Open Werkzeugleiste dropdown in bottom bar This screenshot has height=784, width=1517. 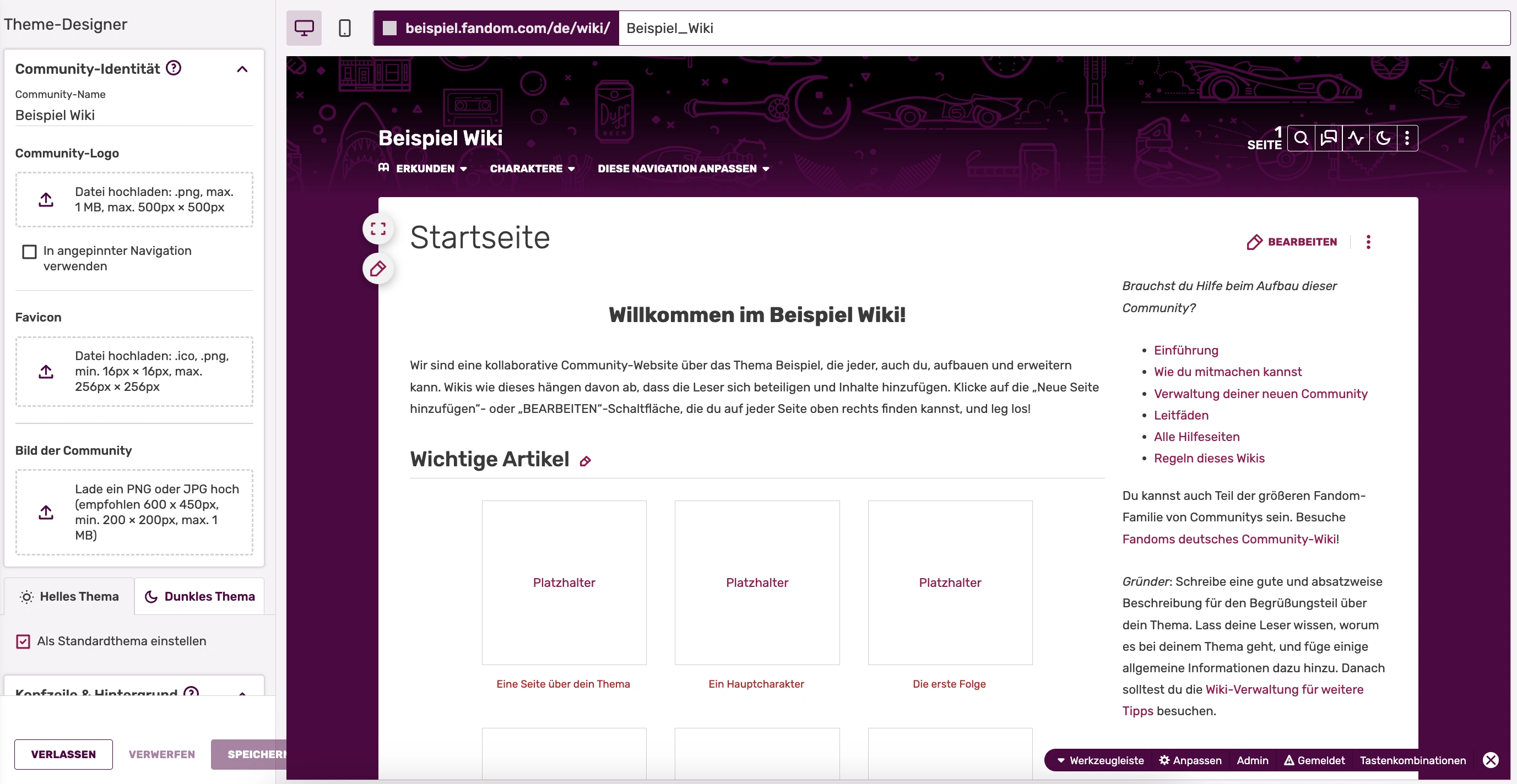[1100, 760]
